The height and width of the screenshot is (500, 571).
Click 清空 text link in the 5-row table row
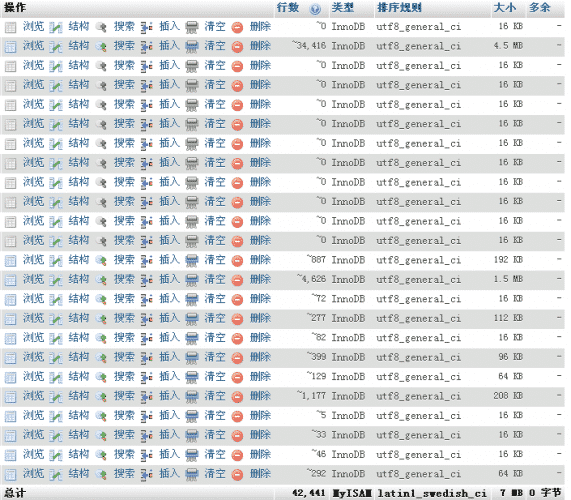(x=215, y=415)
